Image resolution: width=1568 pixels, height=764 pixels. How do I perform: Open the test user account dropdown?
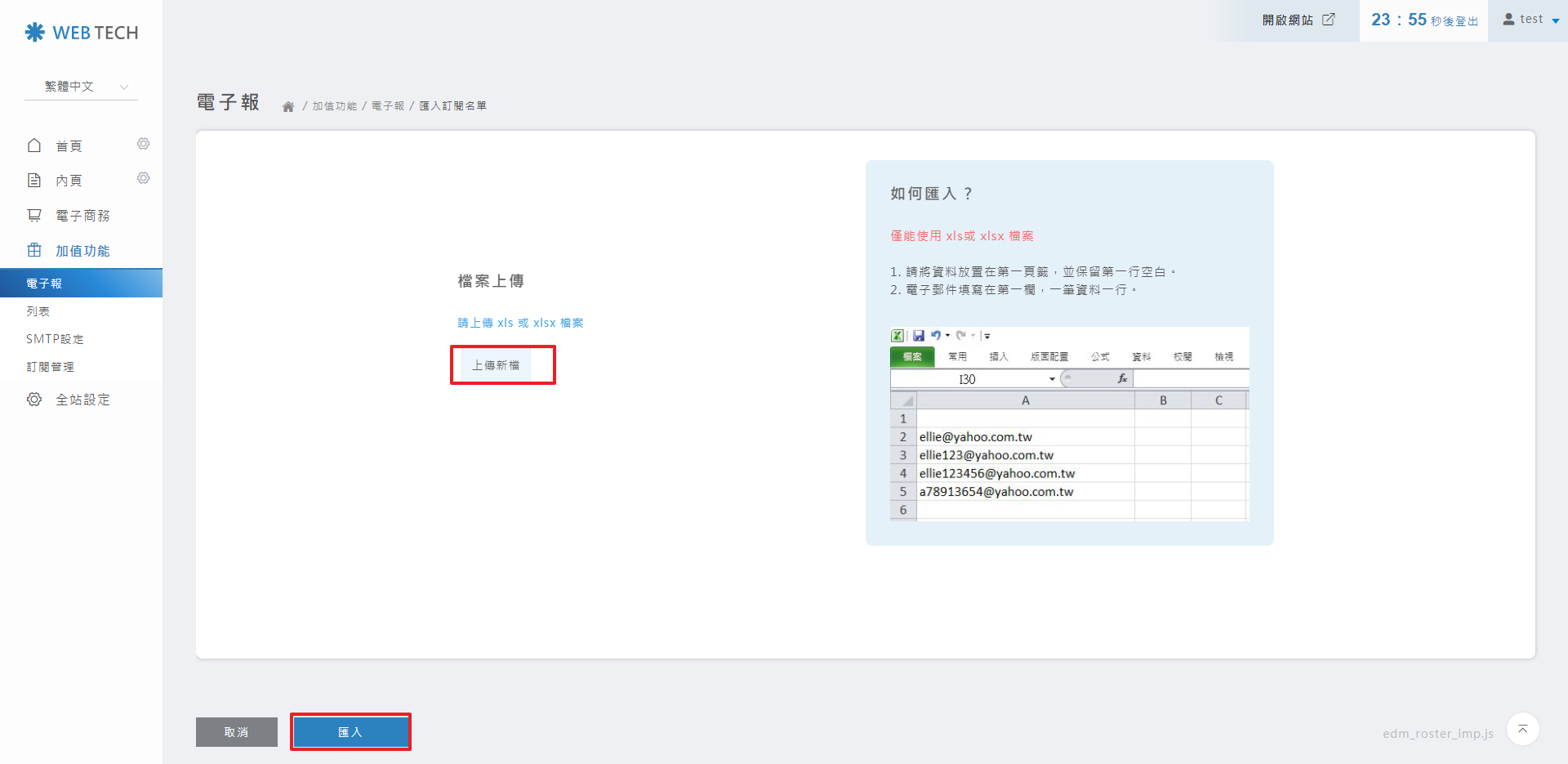(x=1531, y=20)
